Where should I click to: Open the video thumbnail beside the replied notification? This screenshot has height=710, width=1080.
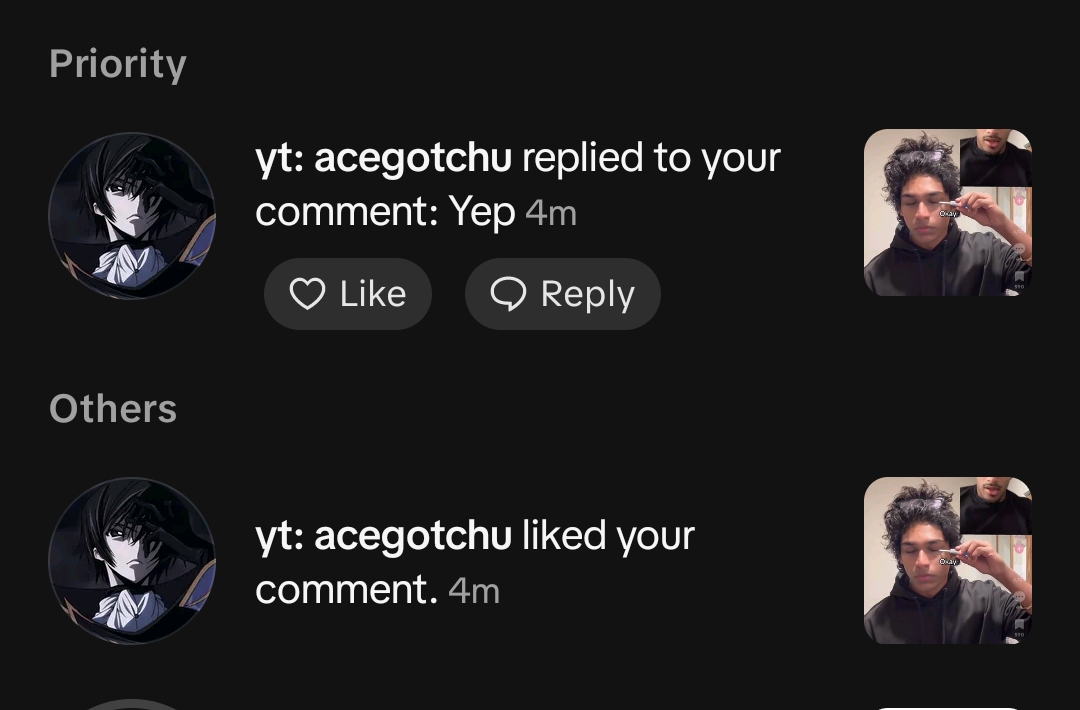[x=948, y=213]
